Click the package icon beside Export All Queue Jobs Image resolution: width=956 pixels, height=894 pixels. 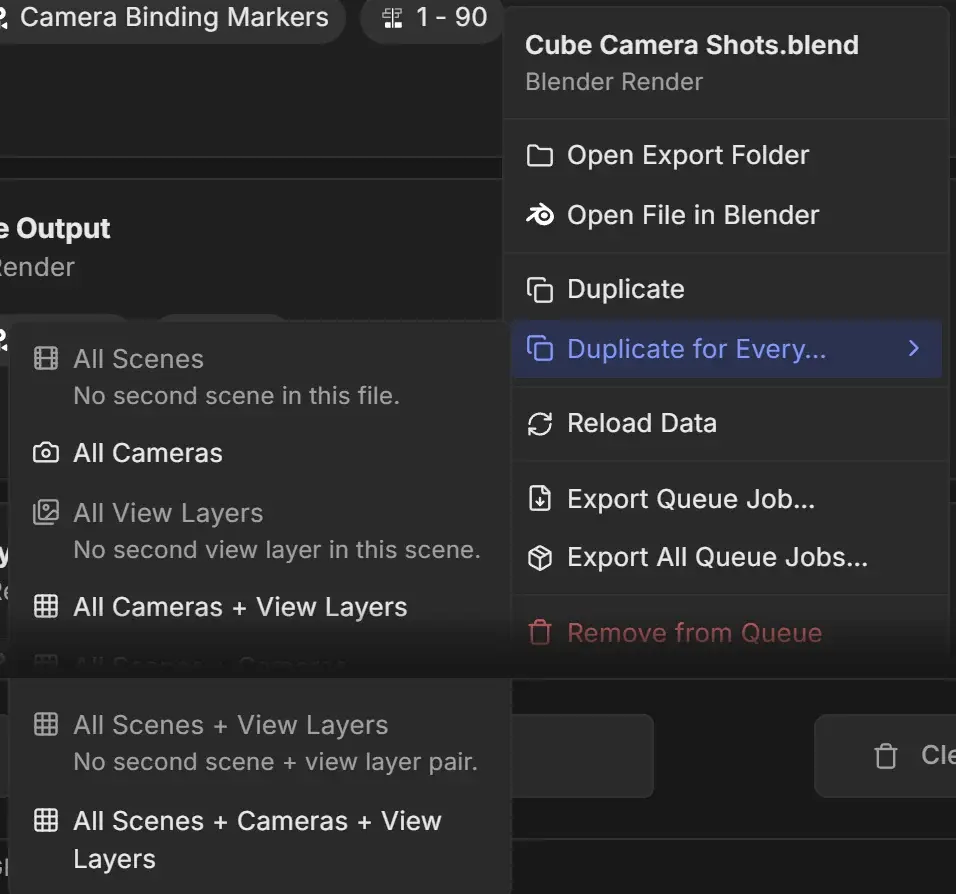(x=540, y=557)
